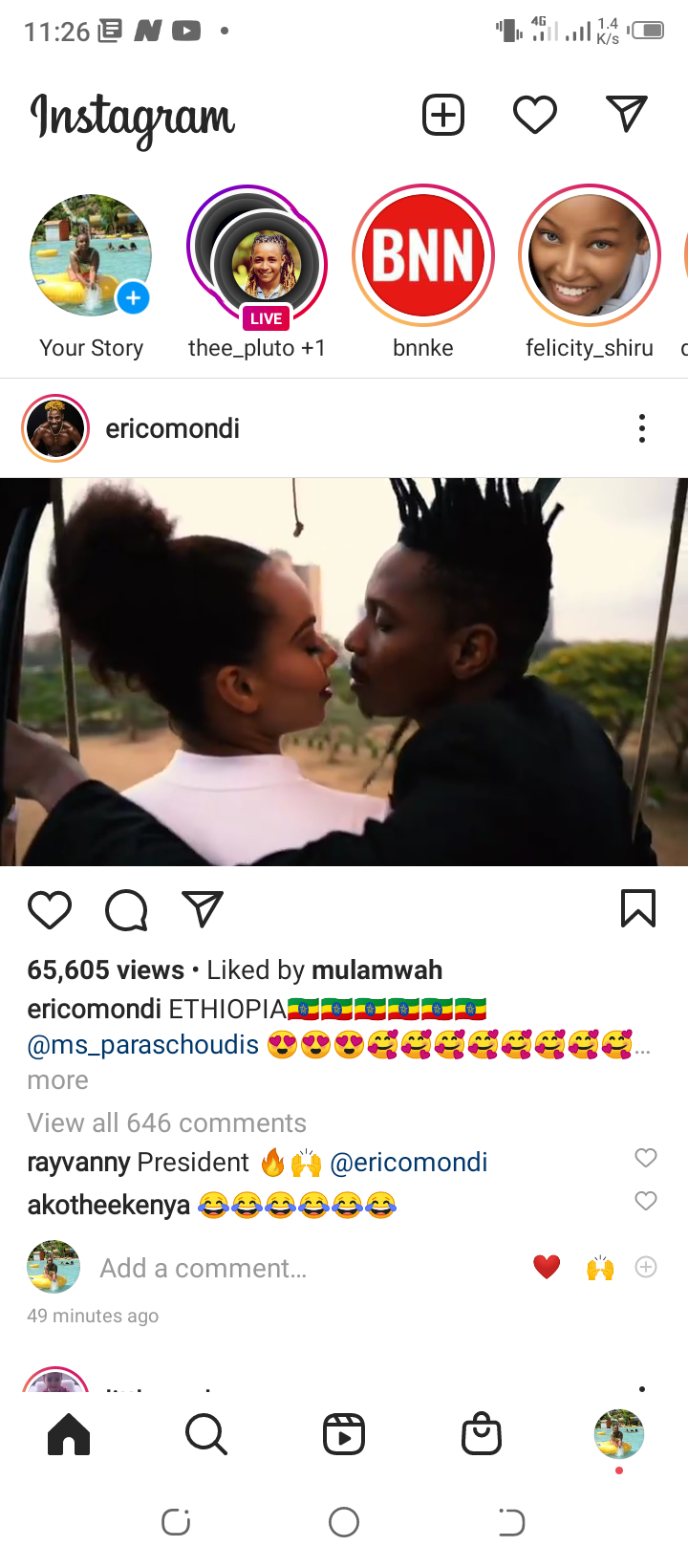Share ericomondi's post with send icon
This screenshot has width=688, height=1568.
click(203, 909)
